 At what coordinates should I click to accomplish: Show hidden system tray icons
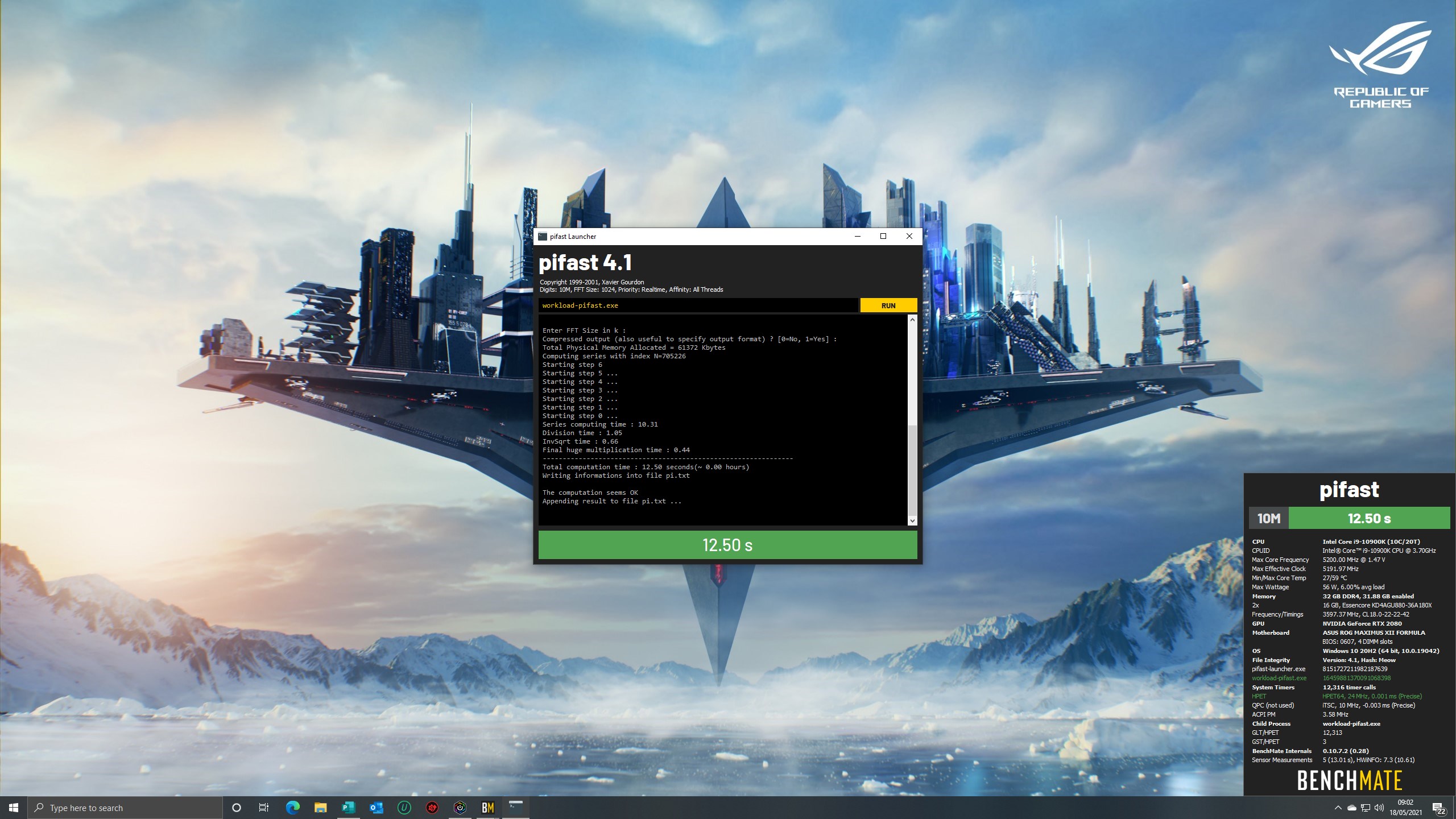[x=1338, y=808]
